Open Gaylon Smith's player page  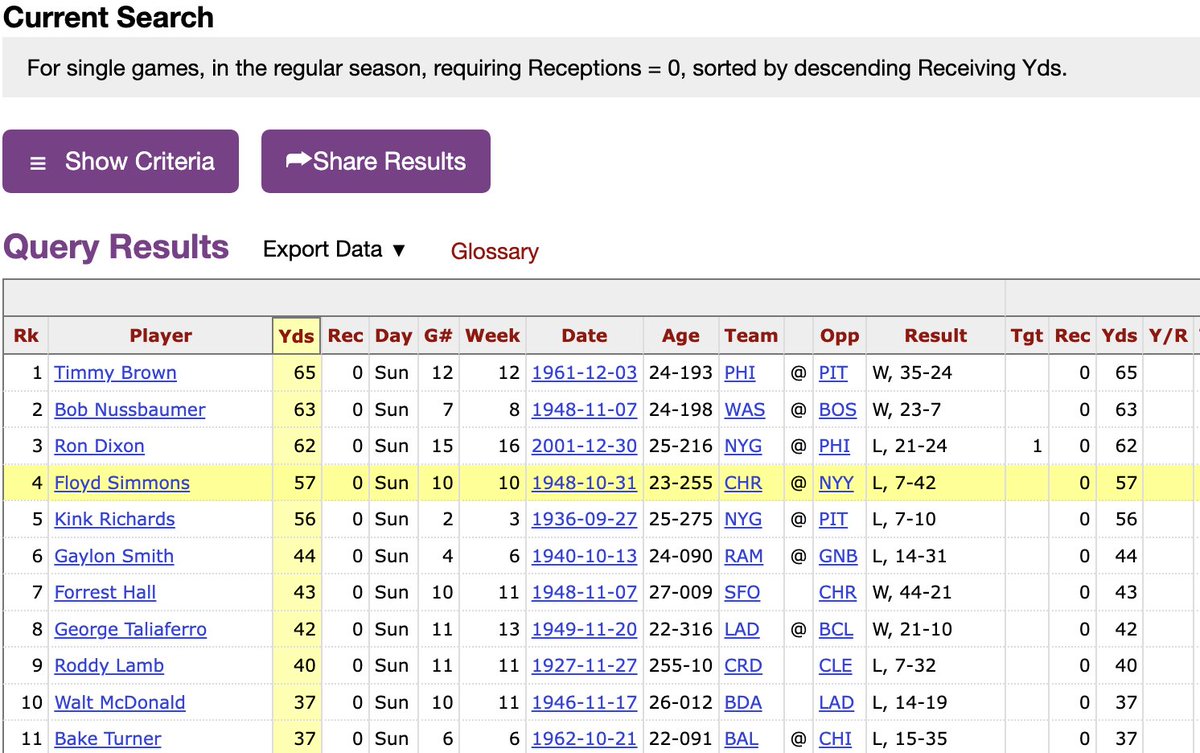point(114,556)
